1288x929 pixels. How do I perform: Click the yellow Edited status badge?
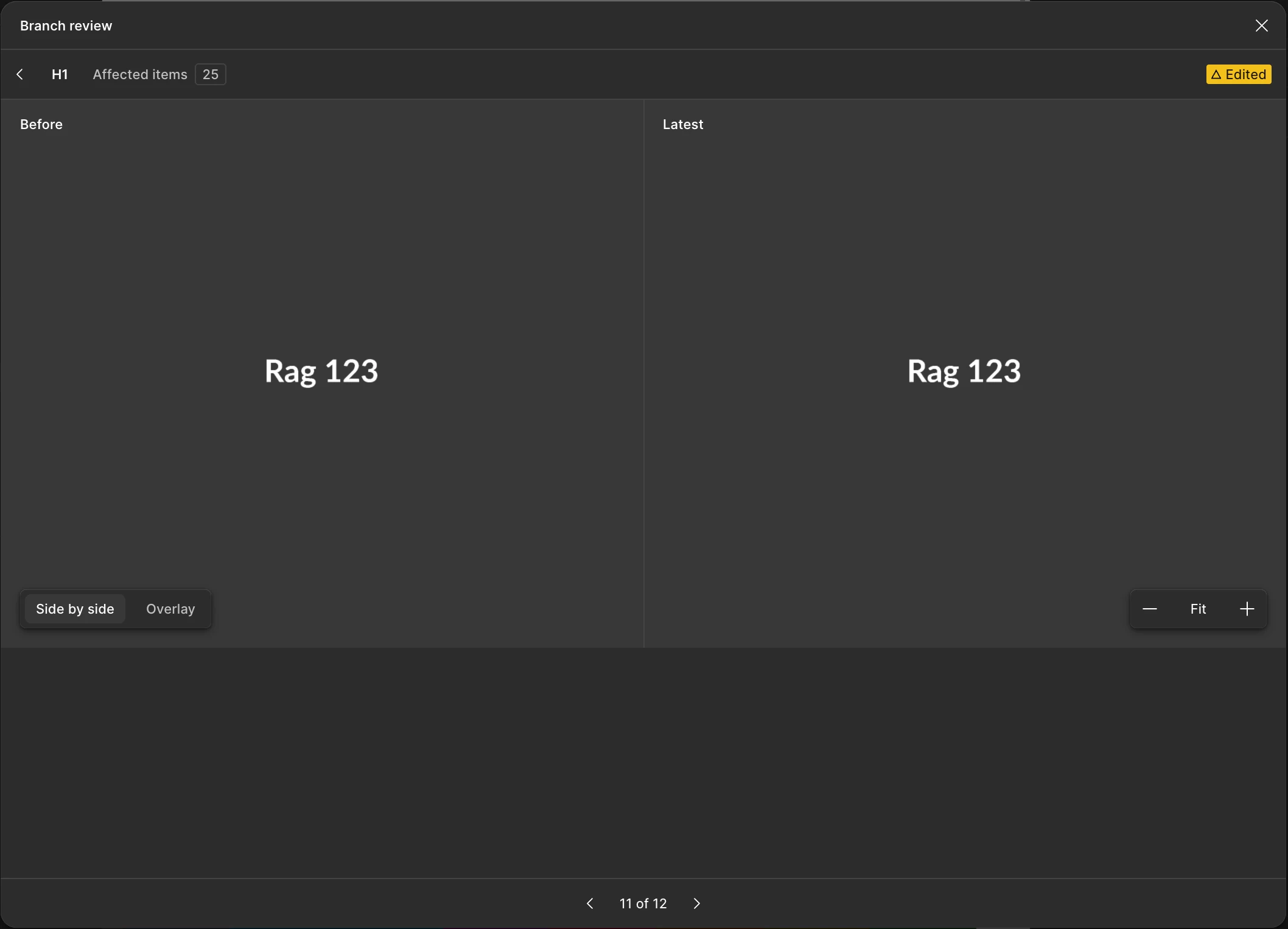[x=1238, y=74]
